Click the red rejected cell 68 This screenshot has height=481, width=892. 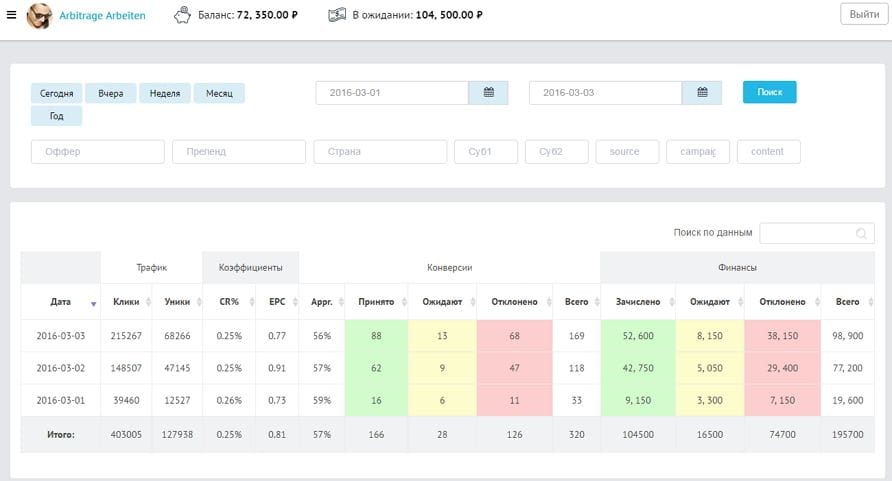514,336
